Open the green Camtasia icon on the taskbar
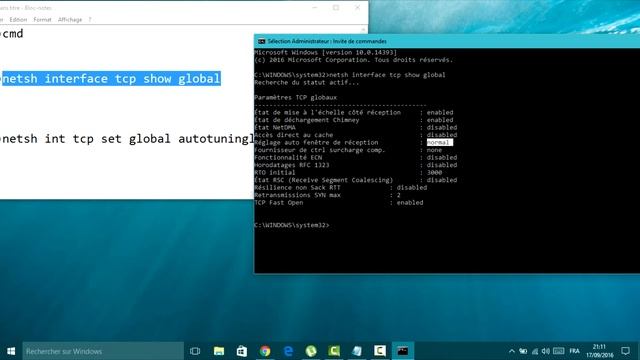This screenshot has height=360, width=640. (x=334, y=351)
